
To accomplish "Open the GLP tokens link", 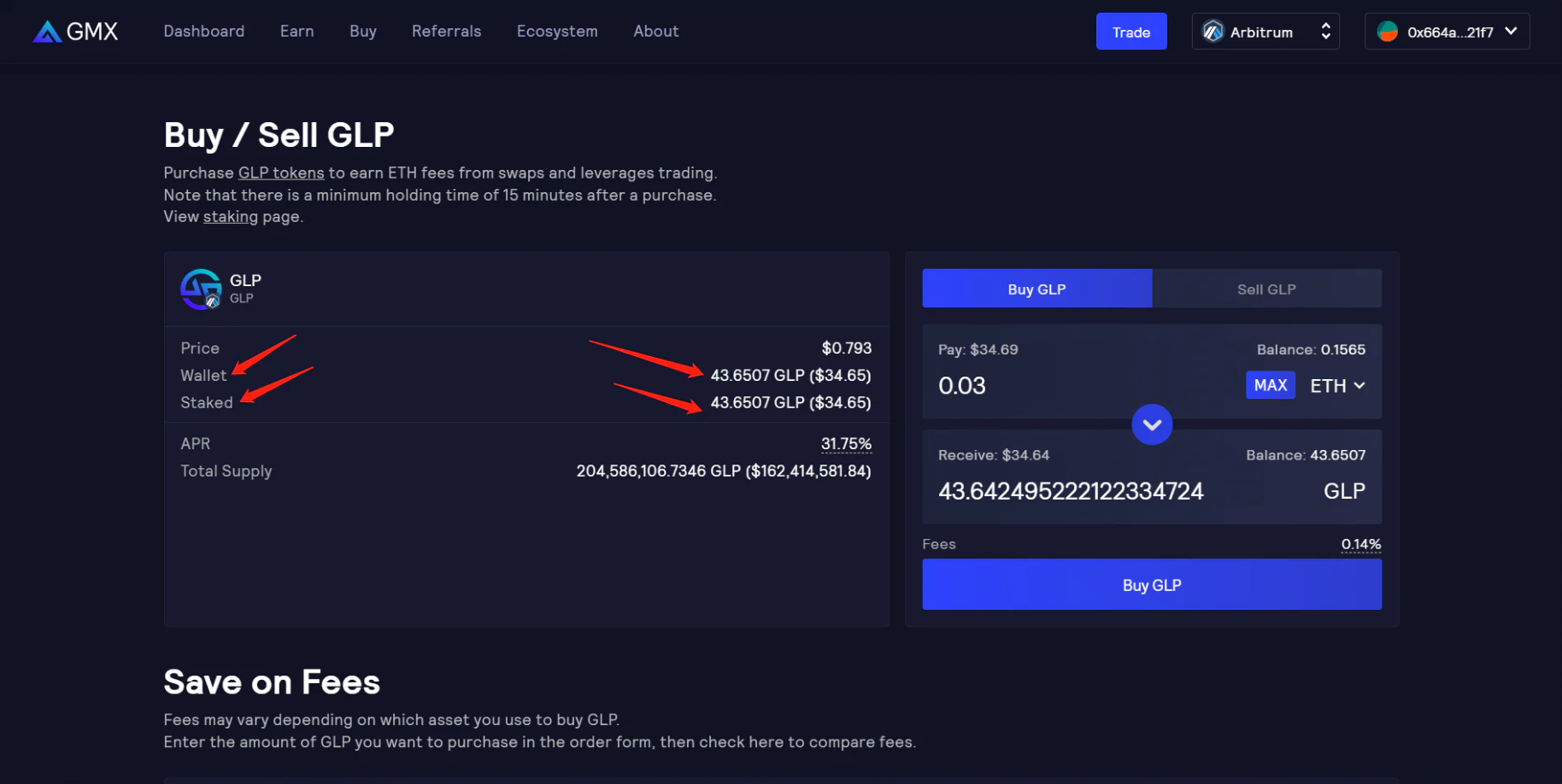I will [281, 173].
